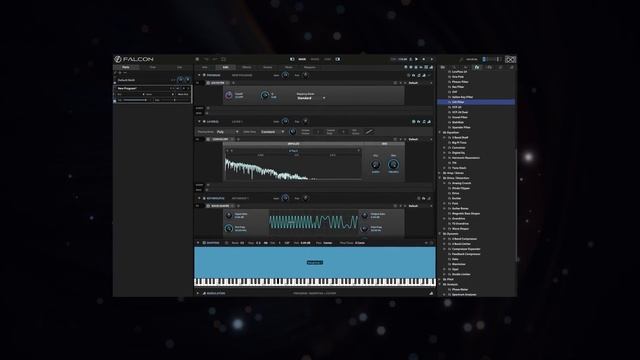Click the redo arrow in top toolbar
640x360 pixels.
[215, 59]
